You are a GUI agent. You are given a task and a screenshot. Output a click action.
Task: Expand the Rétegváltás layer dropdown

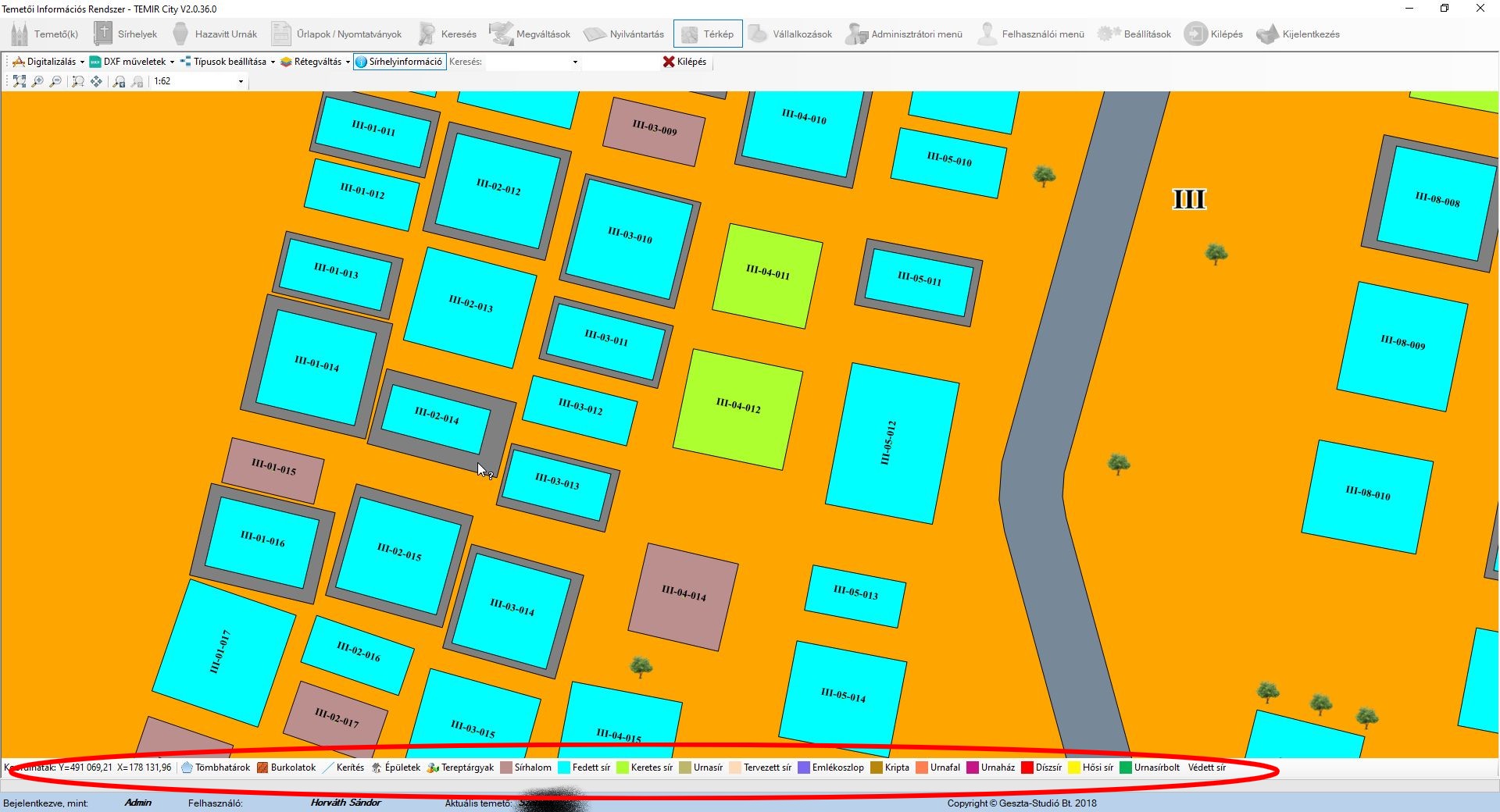click(x=315, y=62)
